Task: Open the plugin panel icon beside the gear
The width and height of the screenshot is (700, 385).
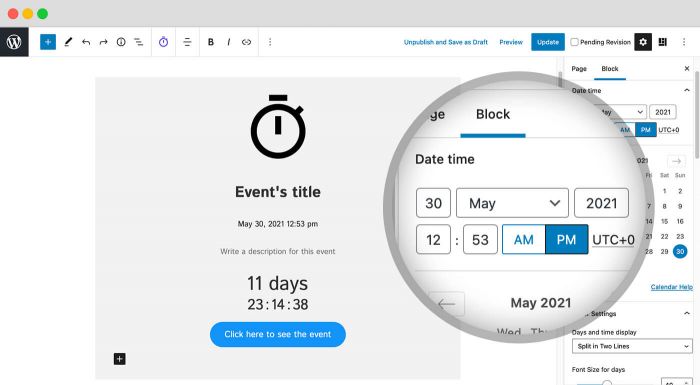Action: coord(662,42)
